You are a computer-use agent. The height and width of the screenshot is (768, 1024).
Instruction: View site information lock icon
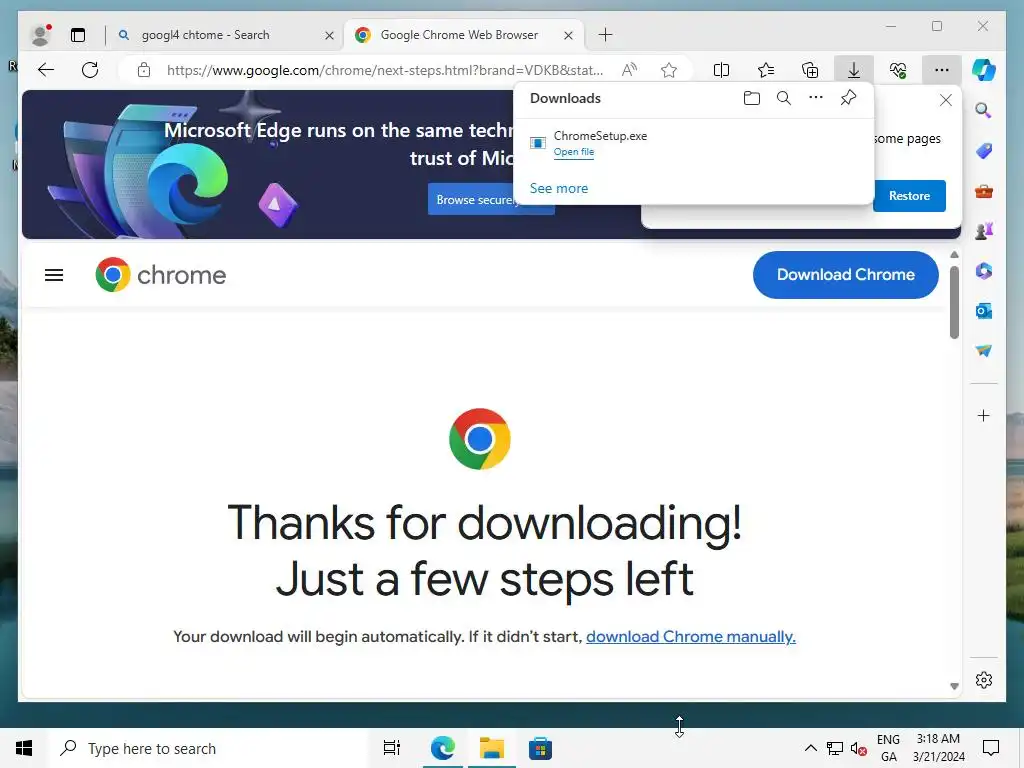tap(144, 70)
